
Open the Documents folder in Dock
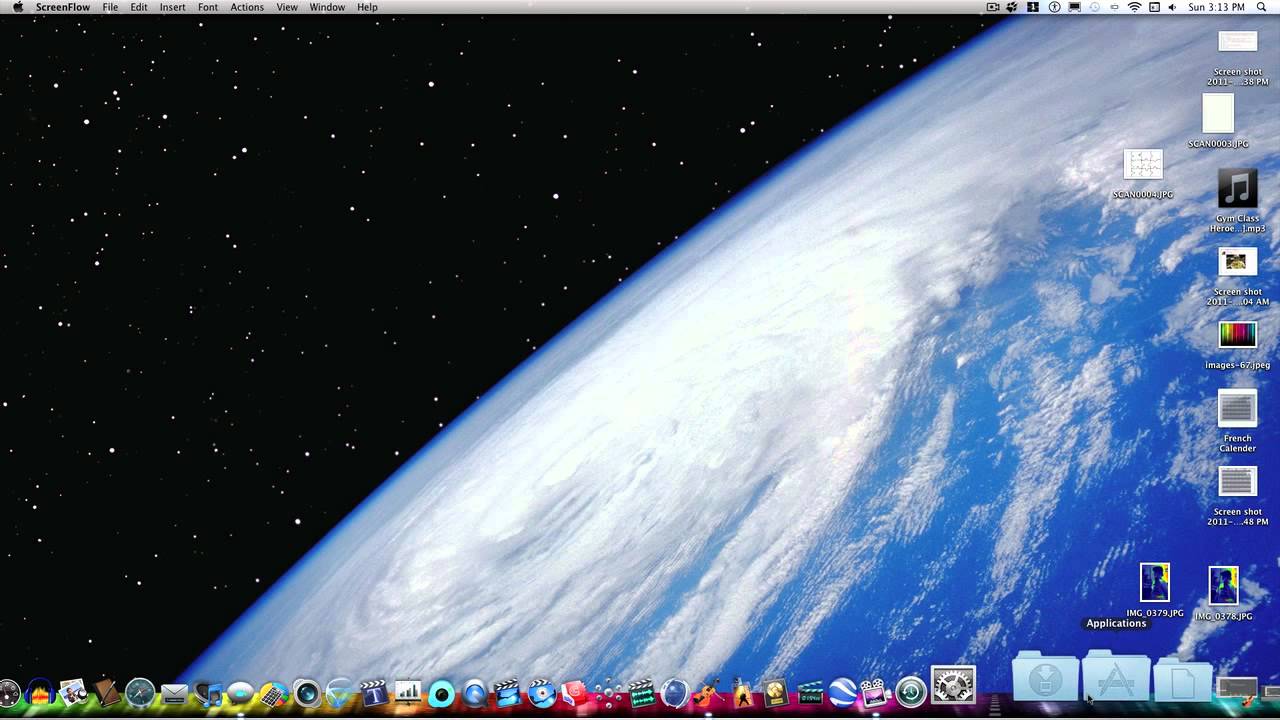(x=1183, y=681)
